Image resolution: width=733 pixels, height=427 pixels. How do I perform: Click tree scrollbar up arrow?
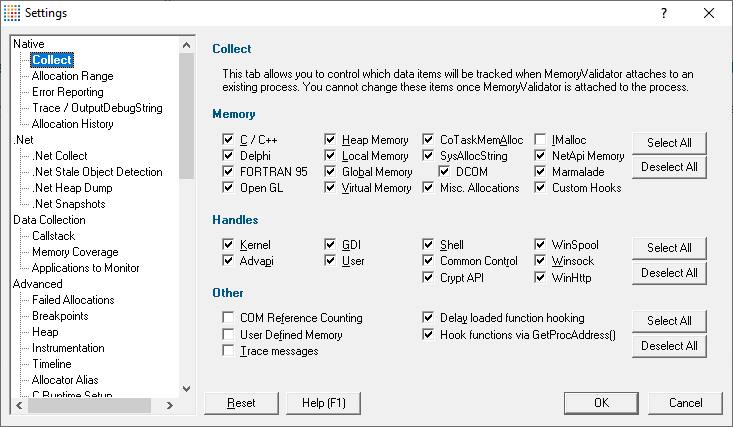[x=187, y=45]
